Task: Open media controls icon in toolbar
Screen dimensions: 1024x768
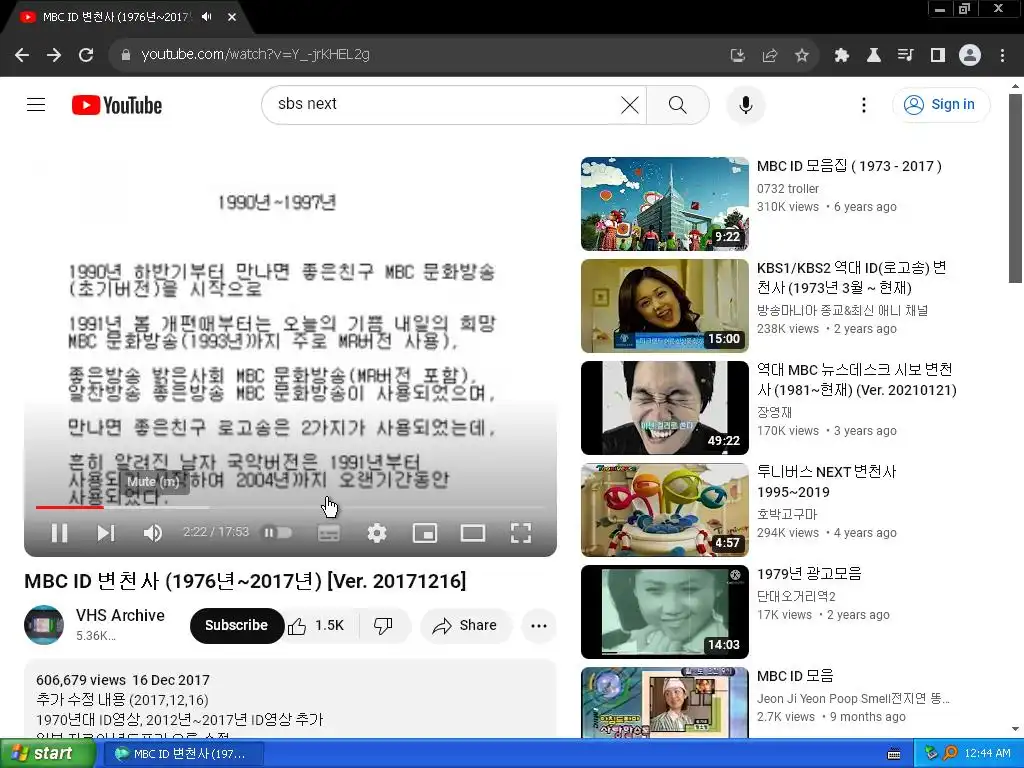Action: point(905,56)
